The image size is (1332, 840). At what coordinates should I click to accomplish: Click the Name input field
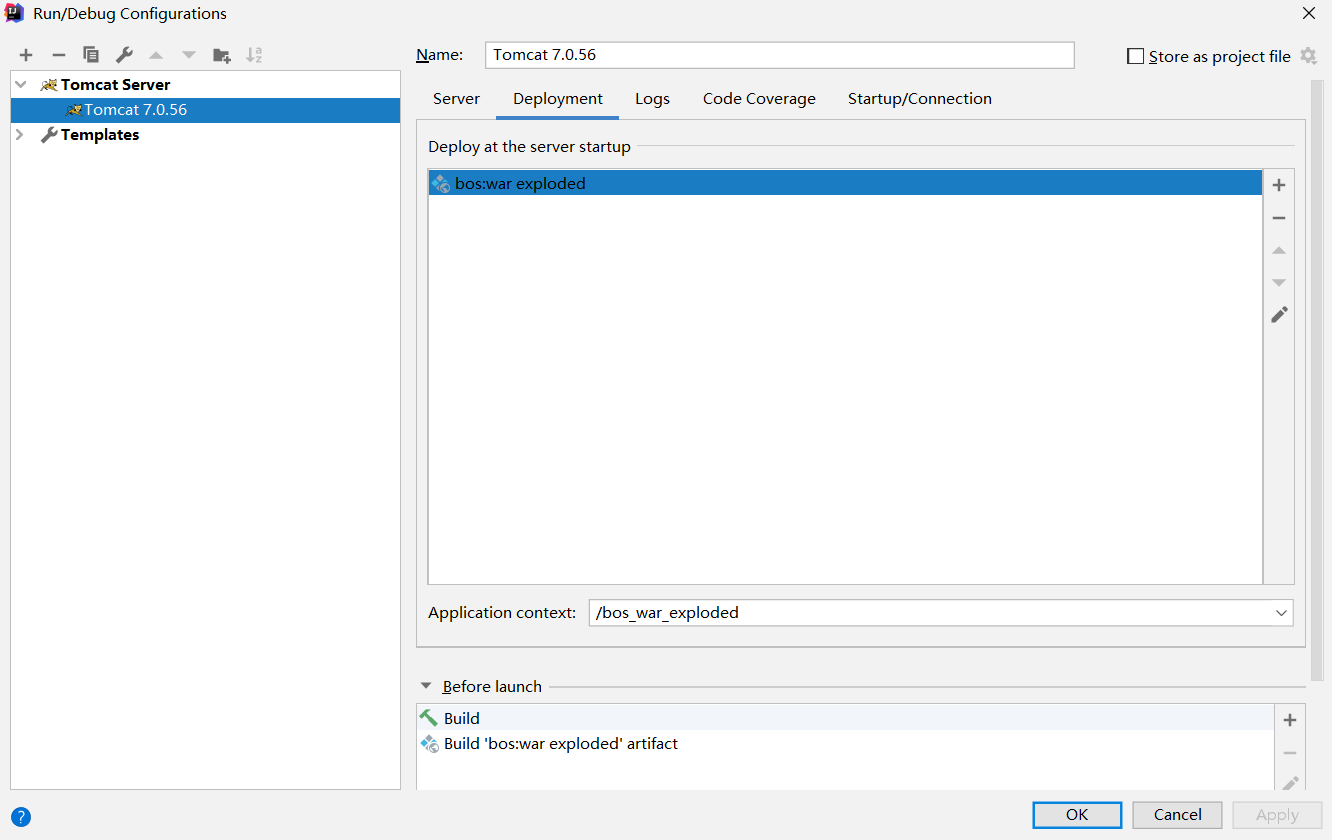[x=779, y=55]
